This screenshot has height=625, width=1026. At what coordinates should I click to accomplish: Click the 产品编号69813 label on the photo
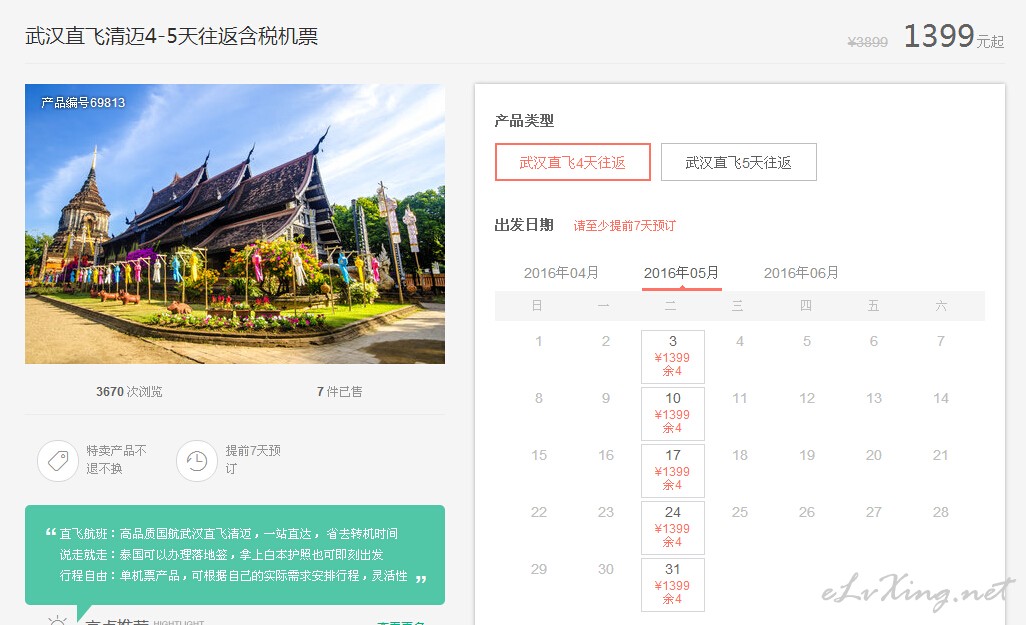point(83,103)
